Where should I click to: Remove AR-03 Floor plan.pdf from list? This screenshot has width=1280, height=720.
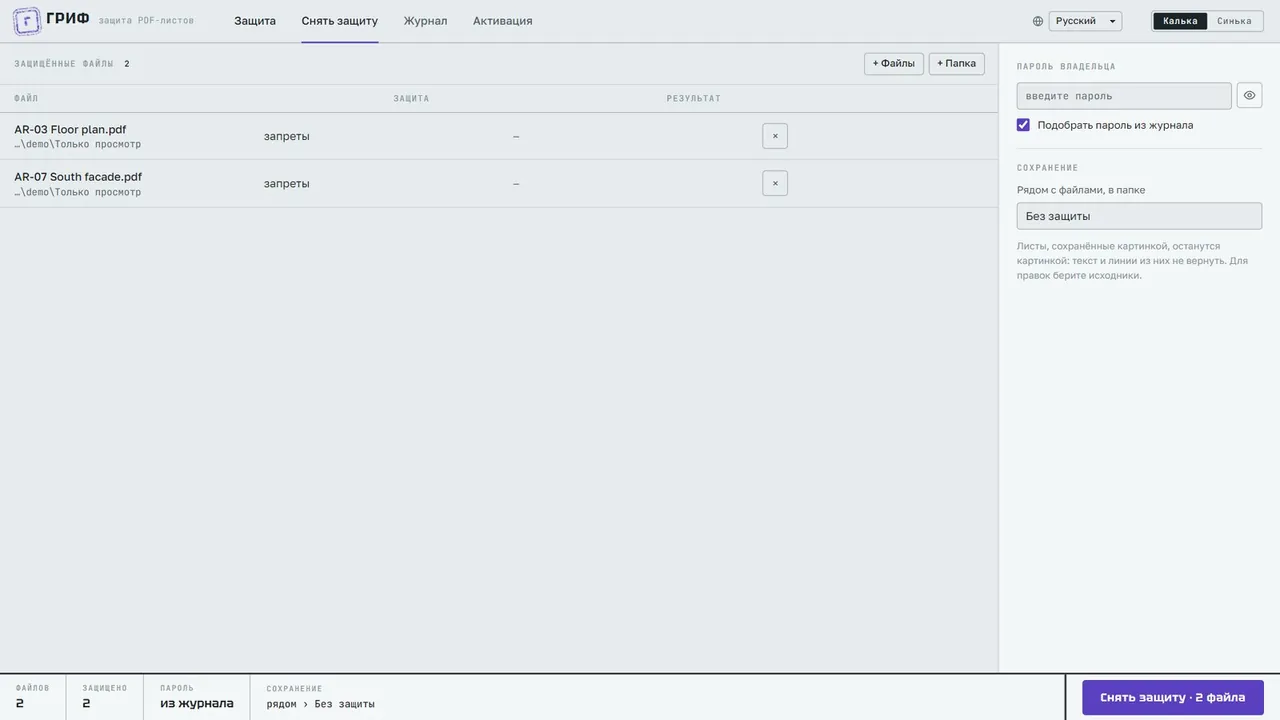(x=775, y=136)
